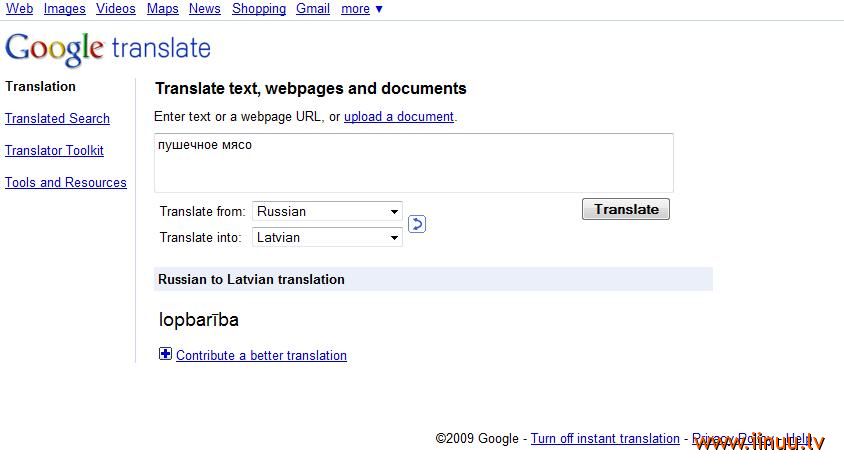Open News in the top navigation
The width and height of the screenshot is (844, 474).
(205, 9)
